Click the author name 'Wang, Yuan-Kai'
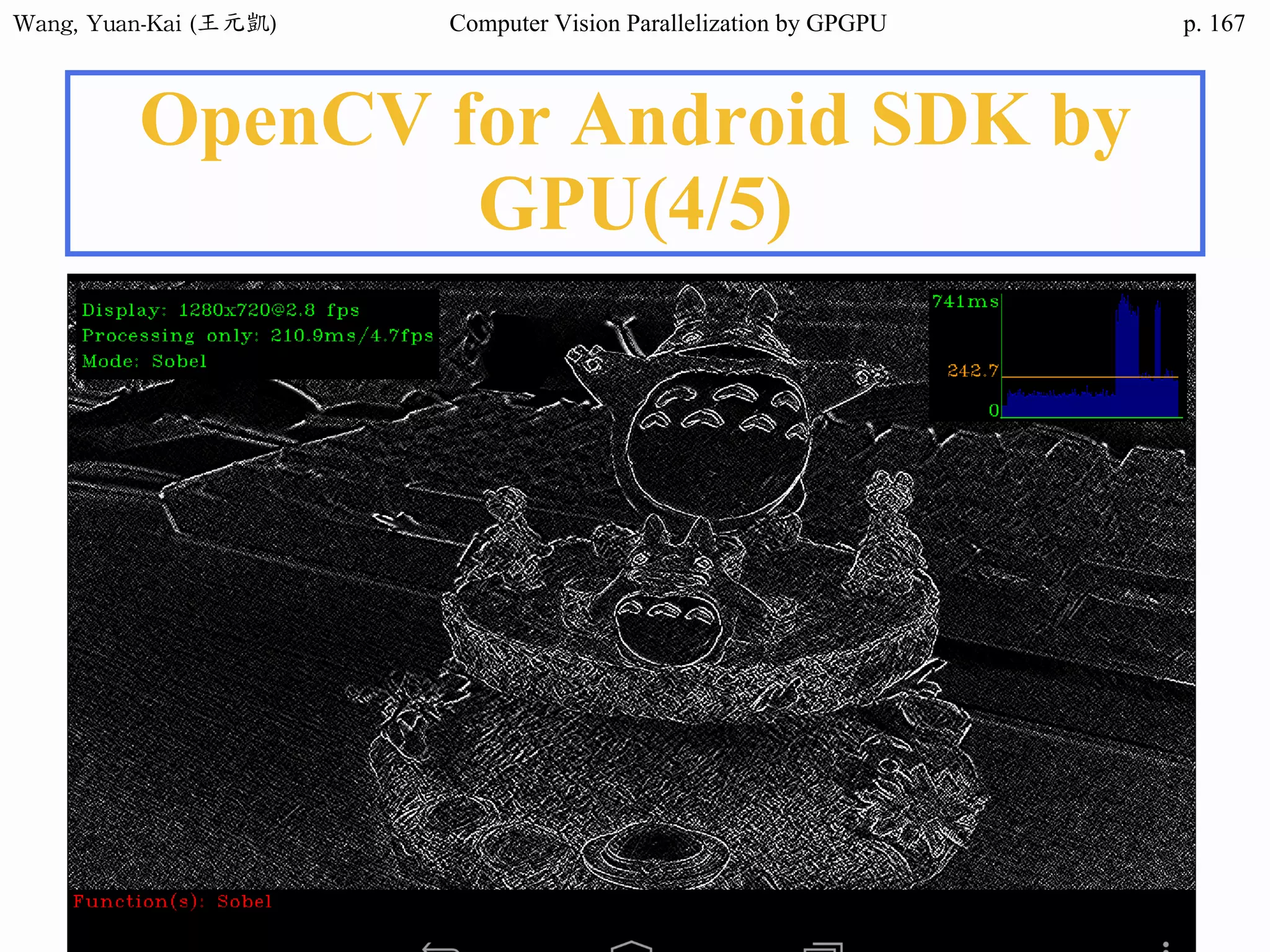The width and height of the screenshot is (1270, 952). click(x=97, y=24)
